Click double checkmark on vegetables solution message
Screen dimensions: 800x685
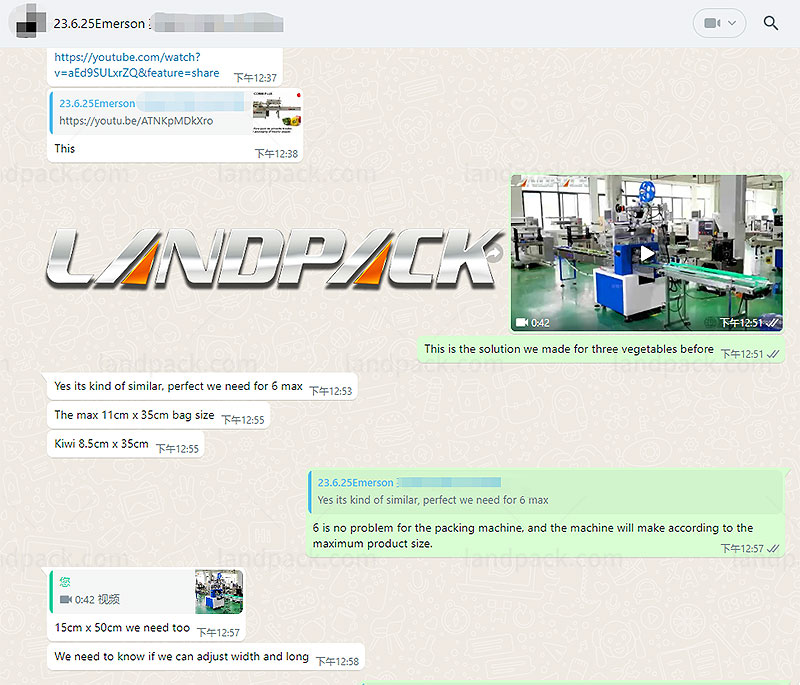[773, 353]
